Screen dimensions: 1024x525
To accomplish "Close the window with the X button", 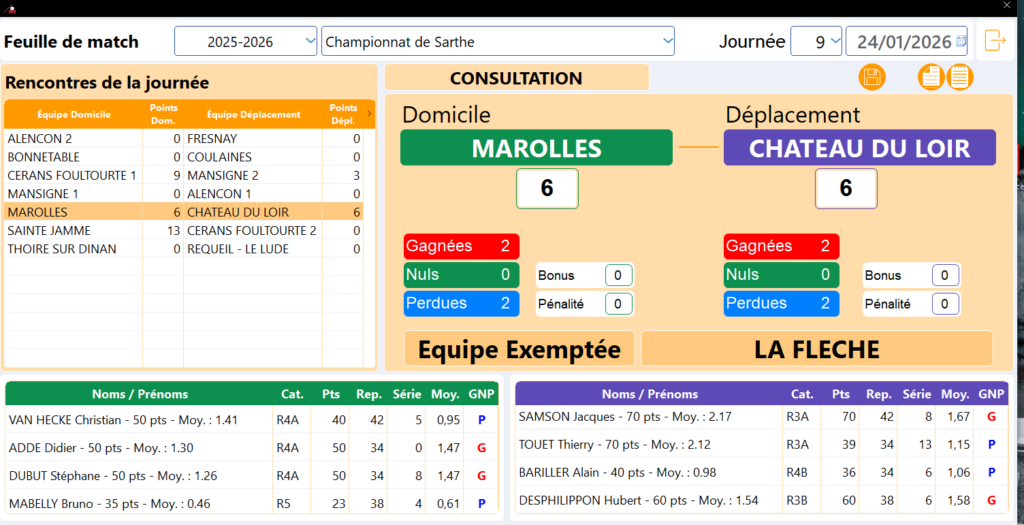I will pos(1007,6).
